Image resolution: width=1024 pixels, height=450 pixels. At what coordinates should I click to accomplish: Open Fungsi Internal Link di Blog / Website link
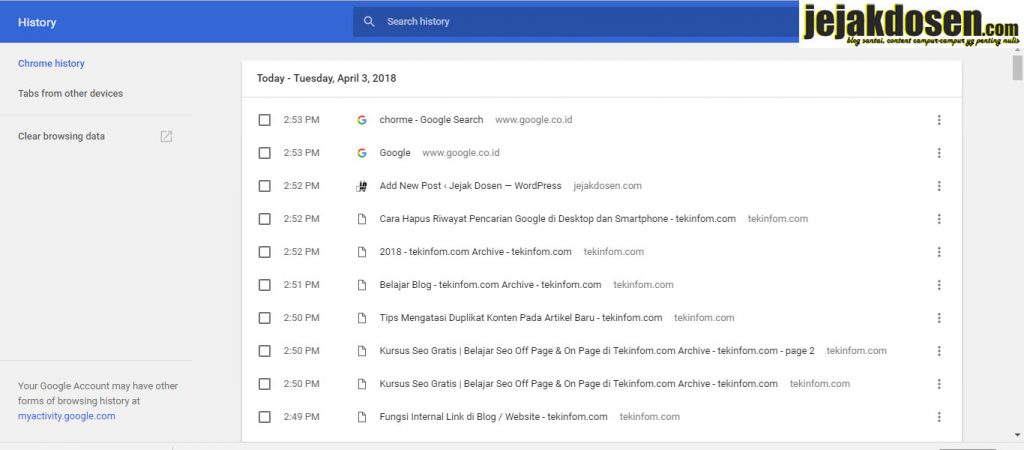tap(493, 417)
